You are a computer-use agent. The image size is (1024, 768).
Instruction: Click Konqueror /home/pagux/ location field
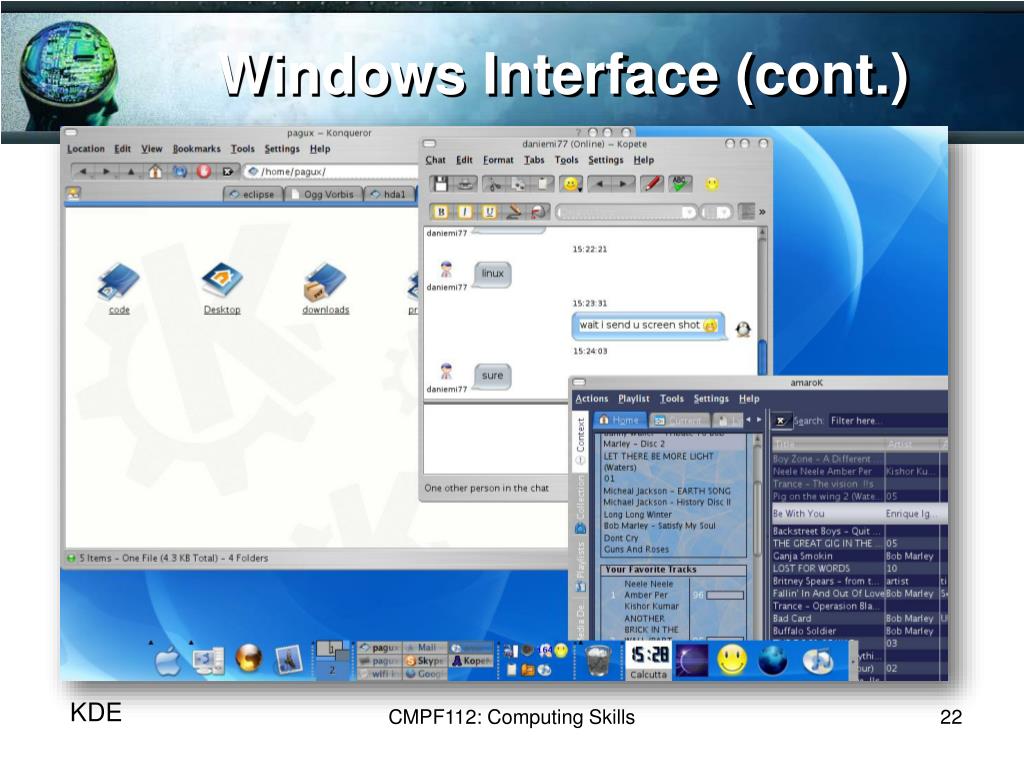(332, 172)
